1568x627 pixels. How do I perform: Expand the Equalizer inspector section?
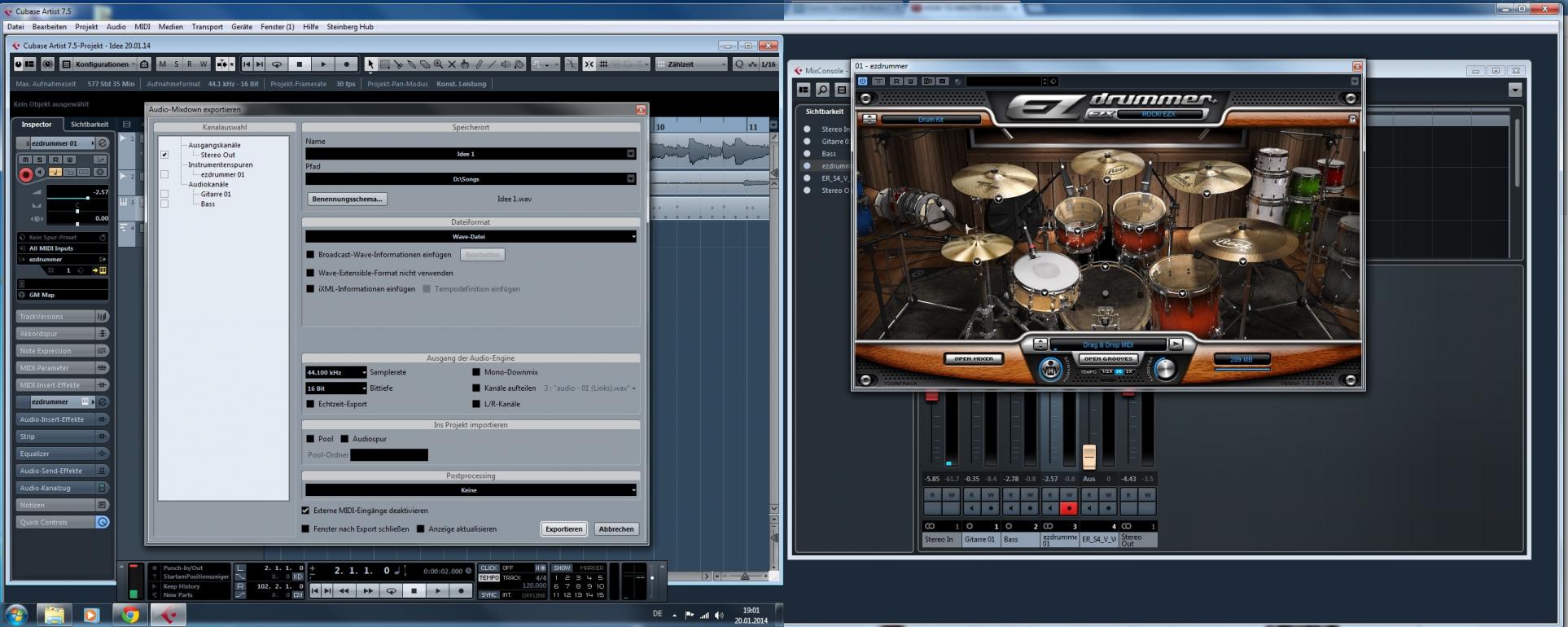pos(62,454)
